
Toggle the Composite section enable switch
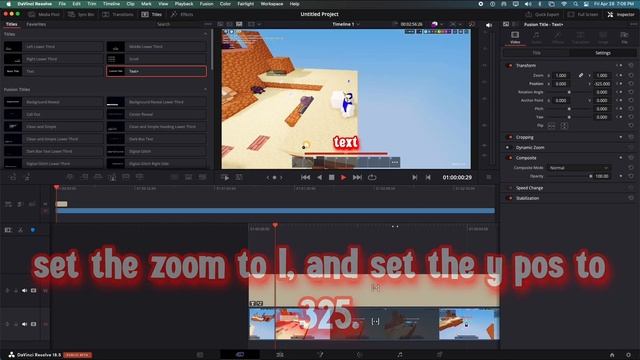(x=509, y=158)
